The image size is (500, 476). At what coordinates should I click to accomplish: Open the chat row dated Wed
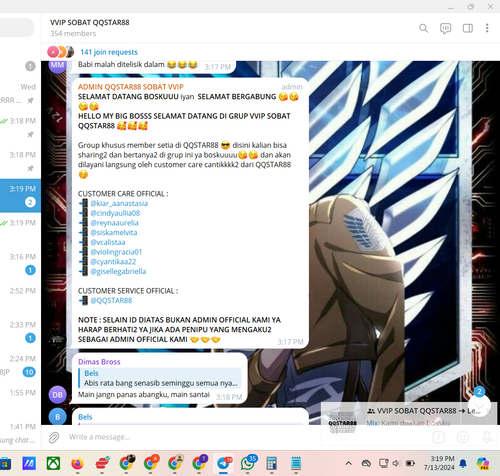[20, 94]
